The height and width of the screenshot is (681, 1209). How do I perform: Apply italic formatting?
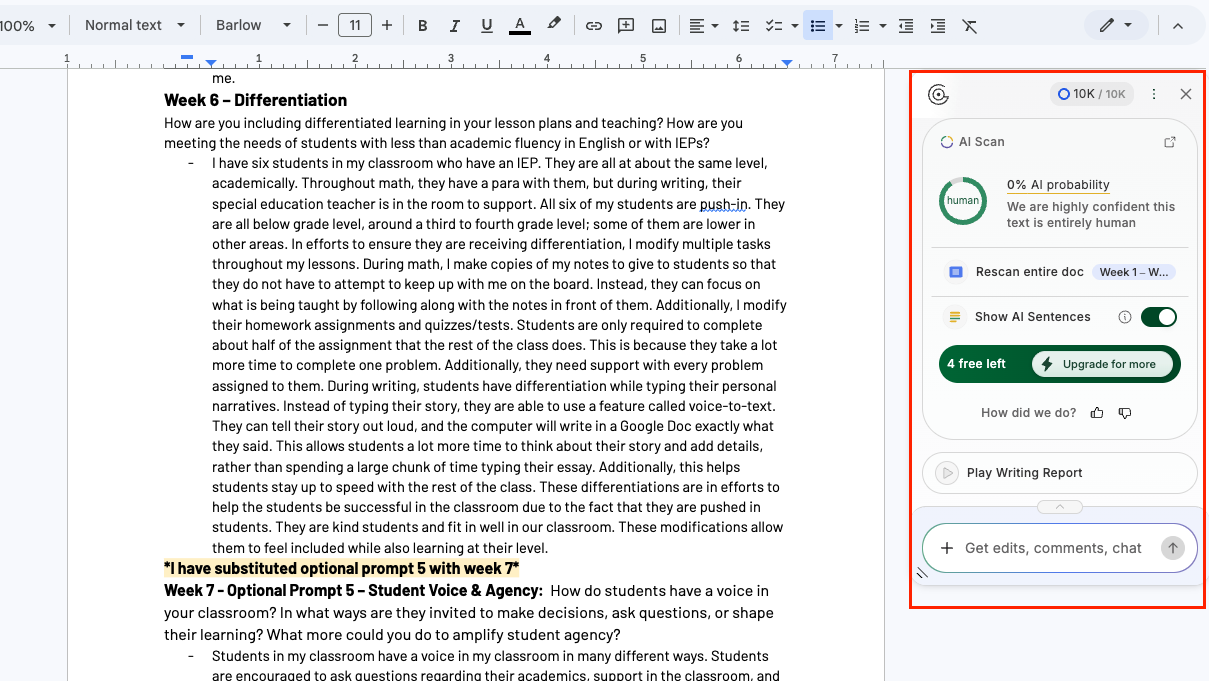pyautogui.click(x=455, y=26)
